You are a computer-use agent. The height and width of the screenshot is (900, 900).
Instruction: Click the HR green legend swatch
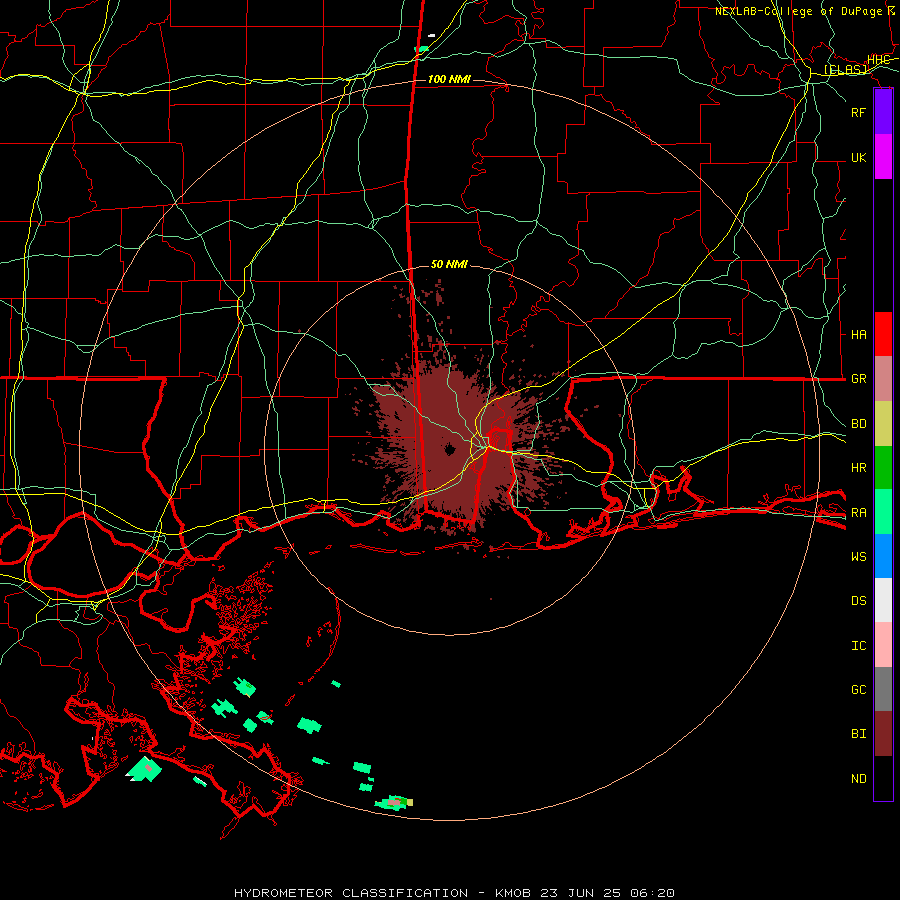(x=883, y=468)
